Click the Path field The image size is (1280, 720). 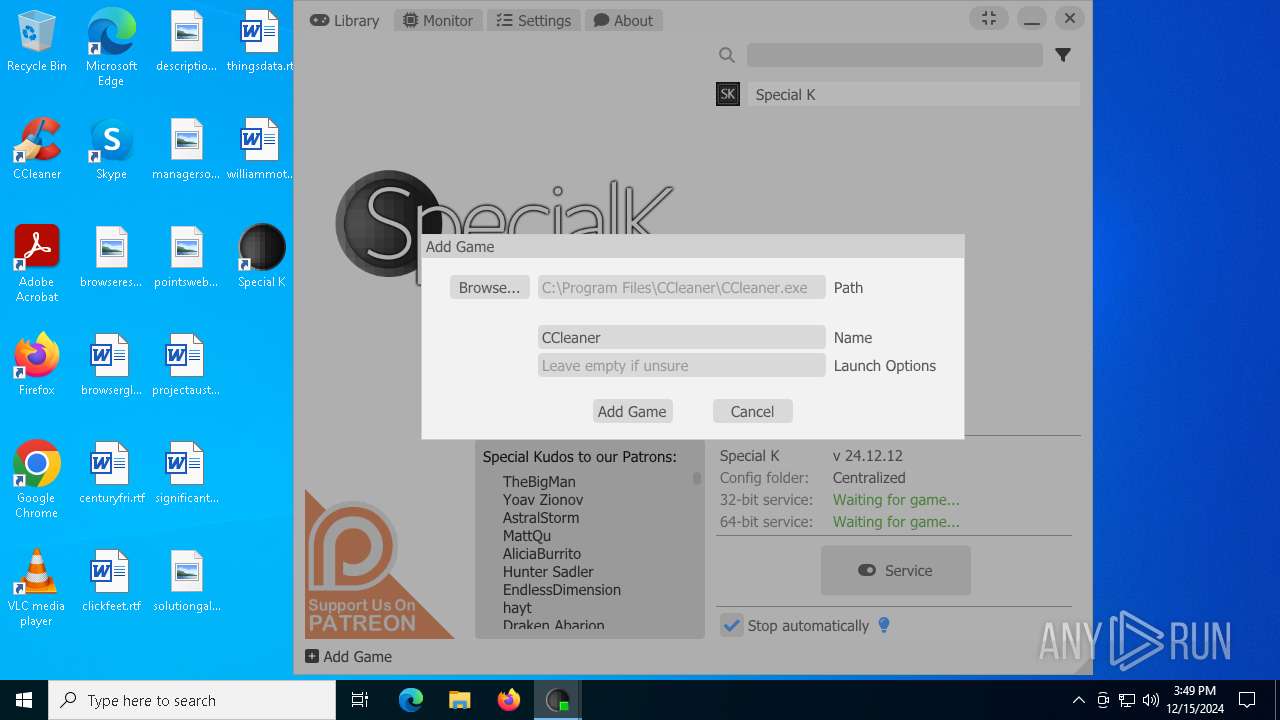point(681,287)
